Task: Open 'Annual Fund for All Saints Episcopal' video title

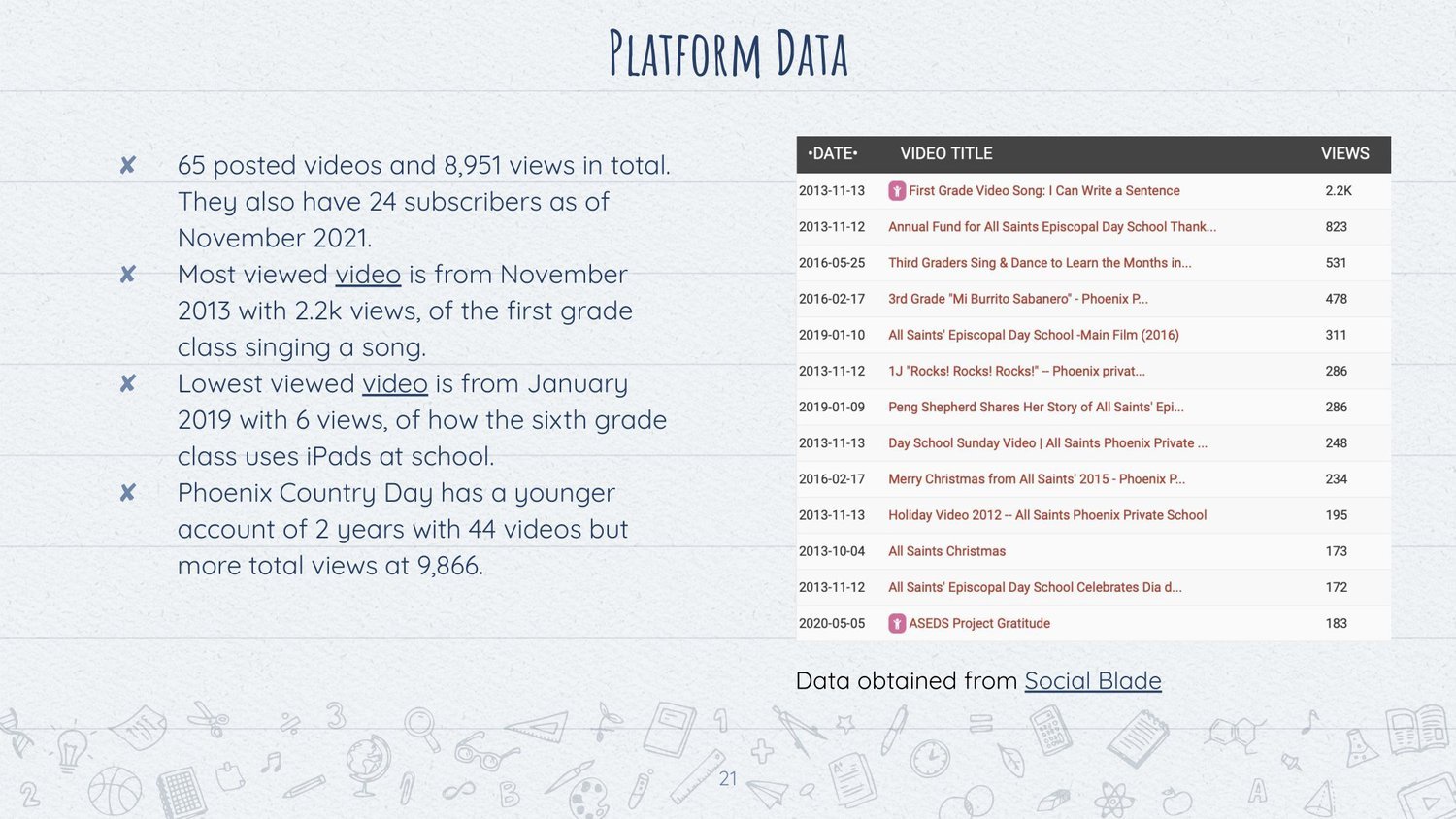Action: (x=1052, y=227)
